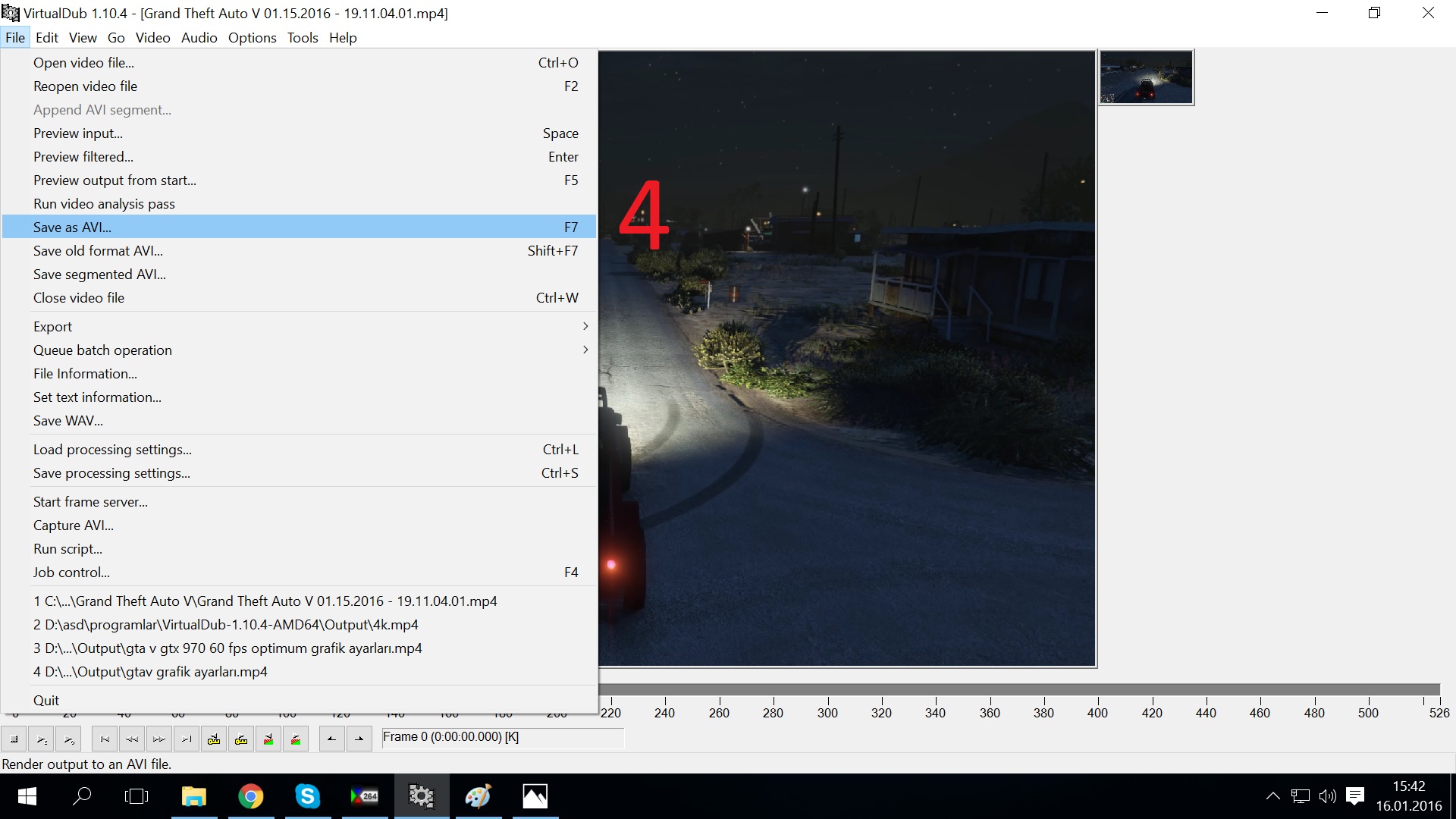The width and height of the screenshot is (1456, 819).
Task: Jump to start of video
Action: click(105, 739)
